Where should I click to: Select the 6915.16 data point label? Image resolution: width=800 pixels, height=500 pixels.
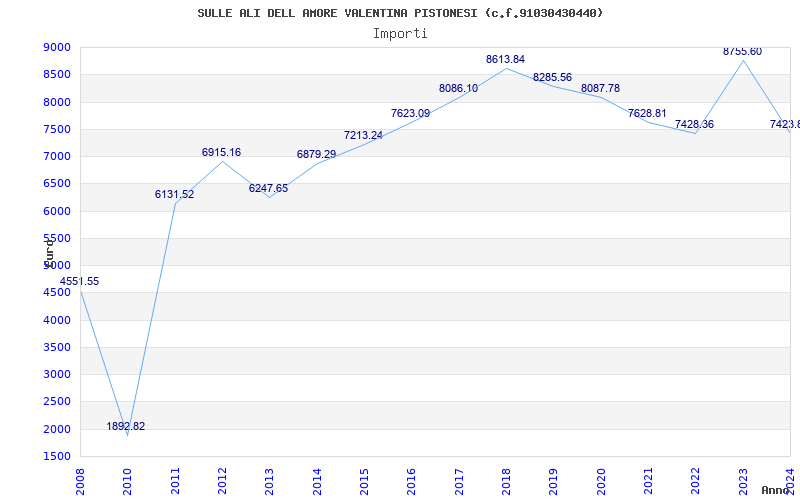[221, 152]
